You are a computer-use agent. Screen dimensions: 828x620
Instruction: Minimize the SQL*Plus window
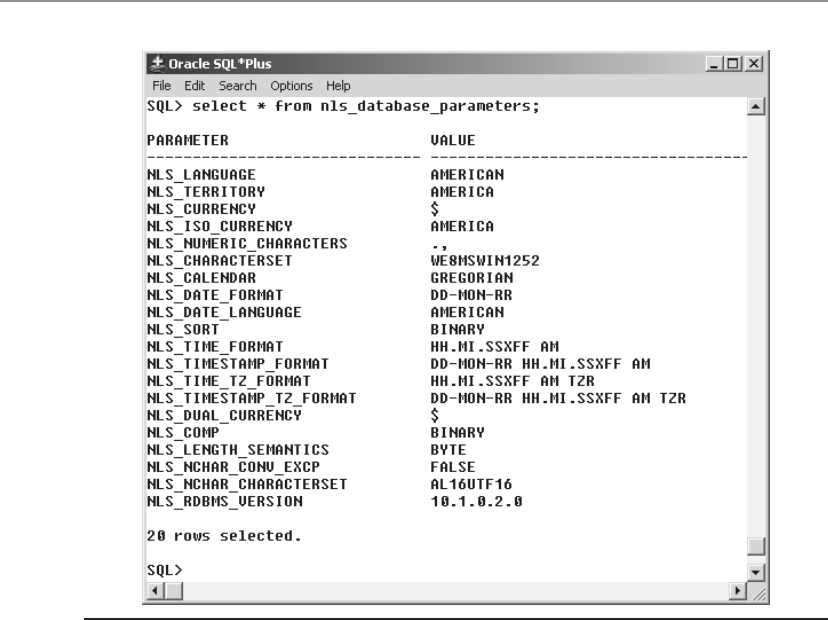click(714, 64)
